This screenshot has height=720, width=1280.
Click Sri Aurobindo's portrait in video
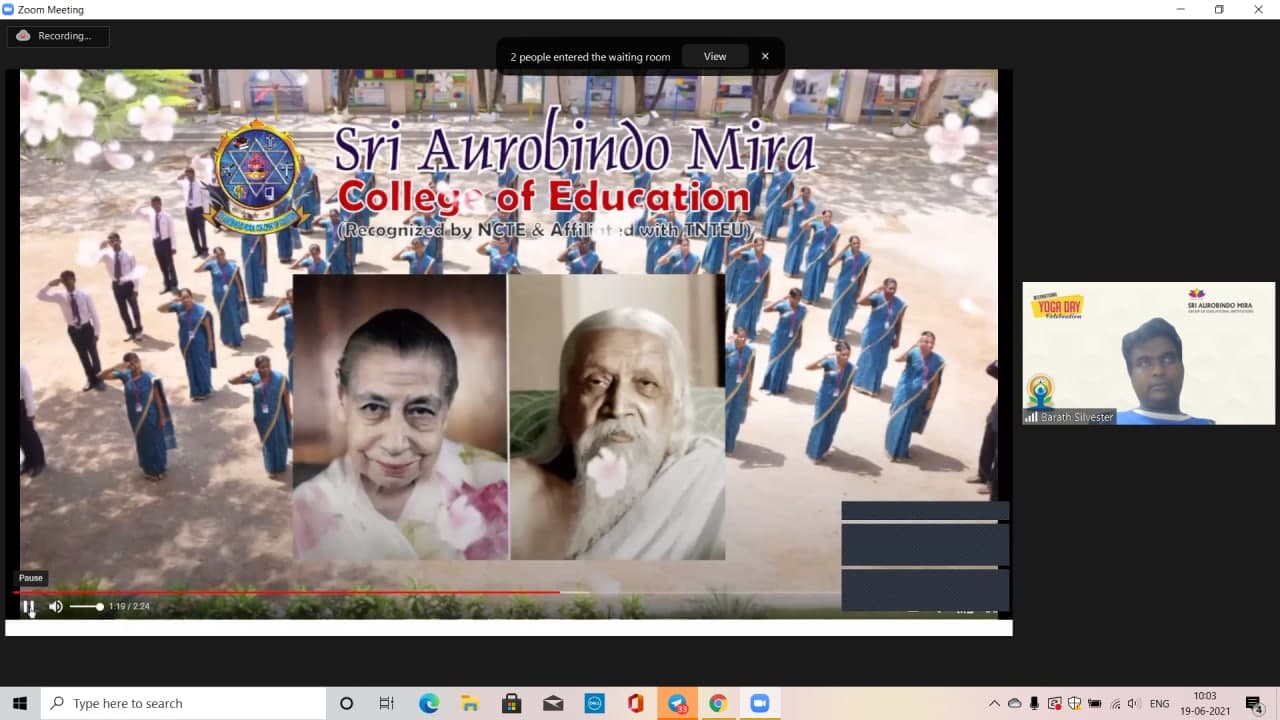click(x=617, y=417)
